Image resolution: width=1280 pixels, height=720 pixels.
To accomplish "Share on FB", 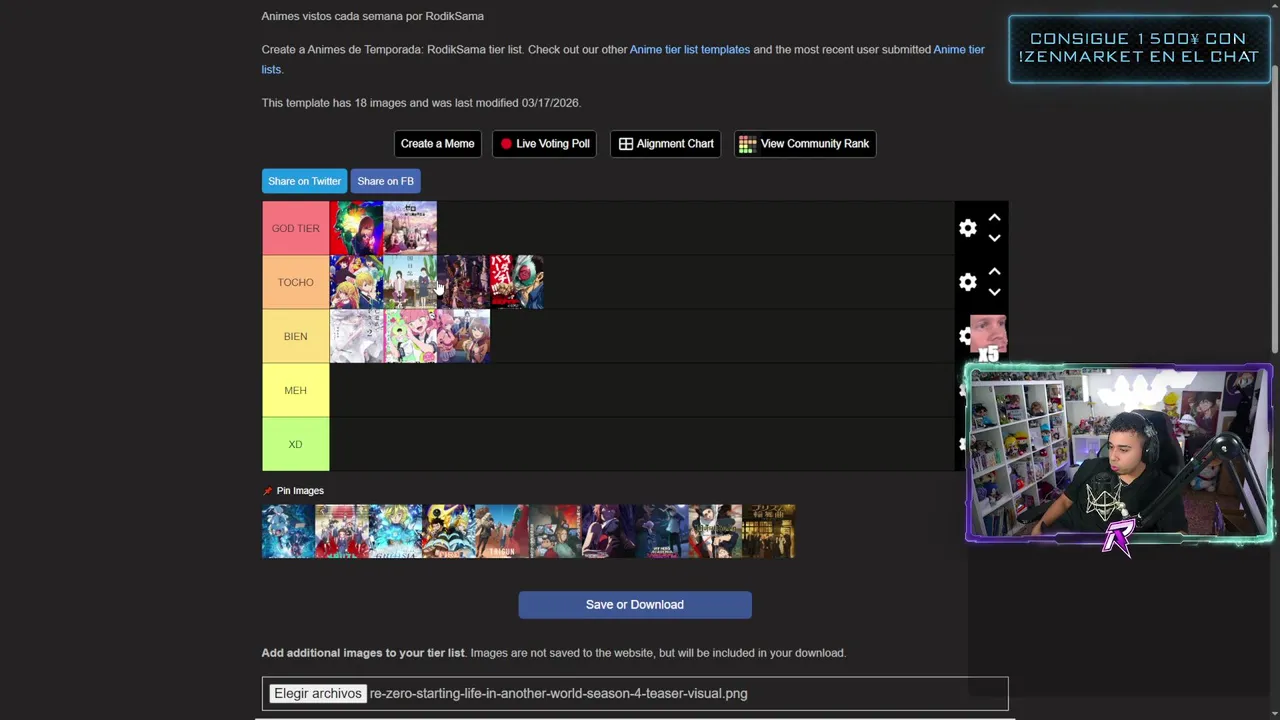I will coord(385,181).
